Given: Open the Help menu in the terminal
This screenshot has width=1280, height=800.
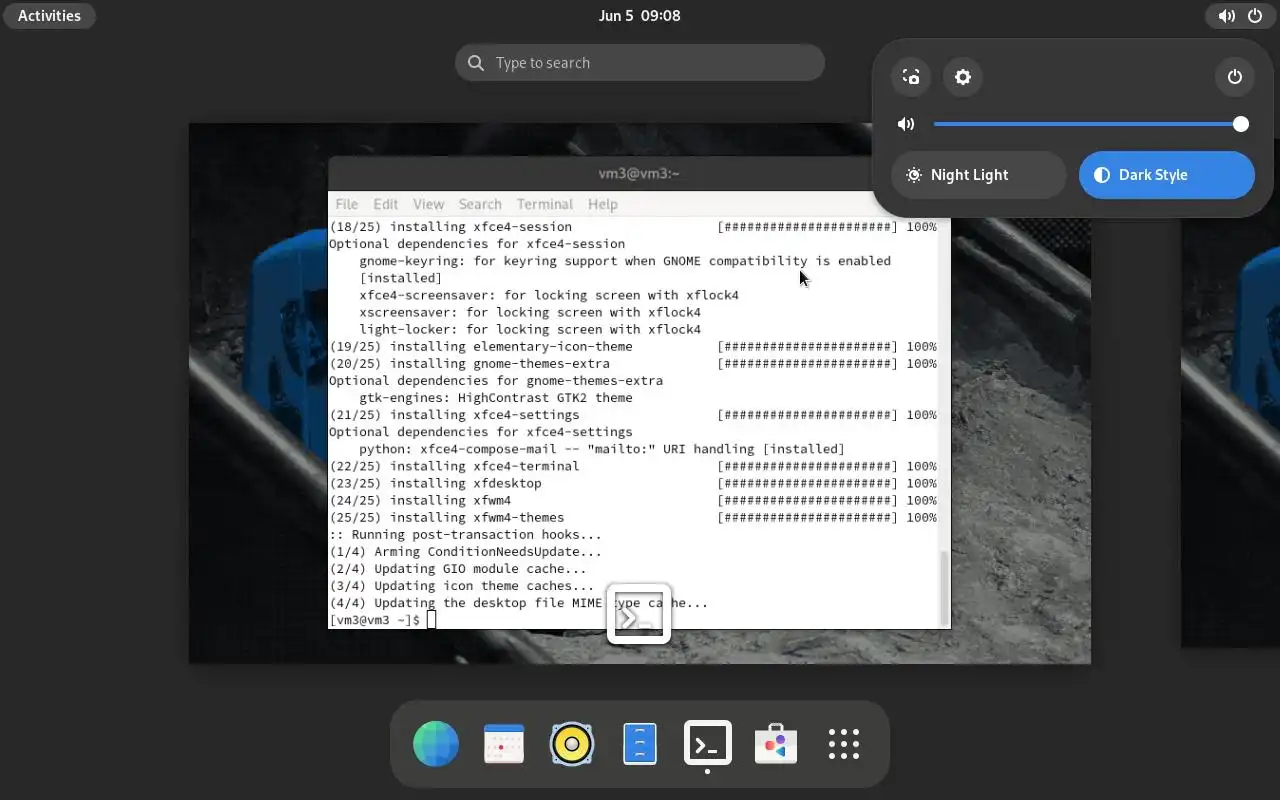Looking at the screenshot, I should click(602, 204).
